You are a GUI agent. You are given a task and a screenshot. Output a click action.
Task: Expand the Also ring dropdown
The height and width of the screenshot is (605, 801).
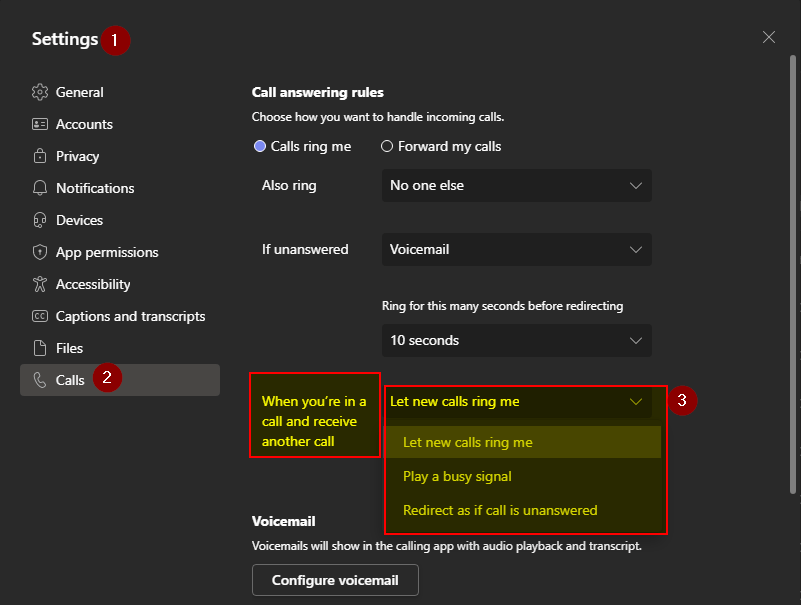[516, 185]
